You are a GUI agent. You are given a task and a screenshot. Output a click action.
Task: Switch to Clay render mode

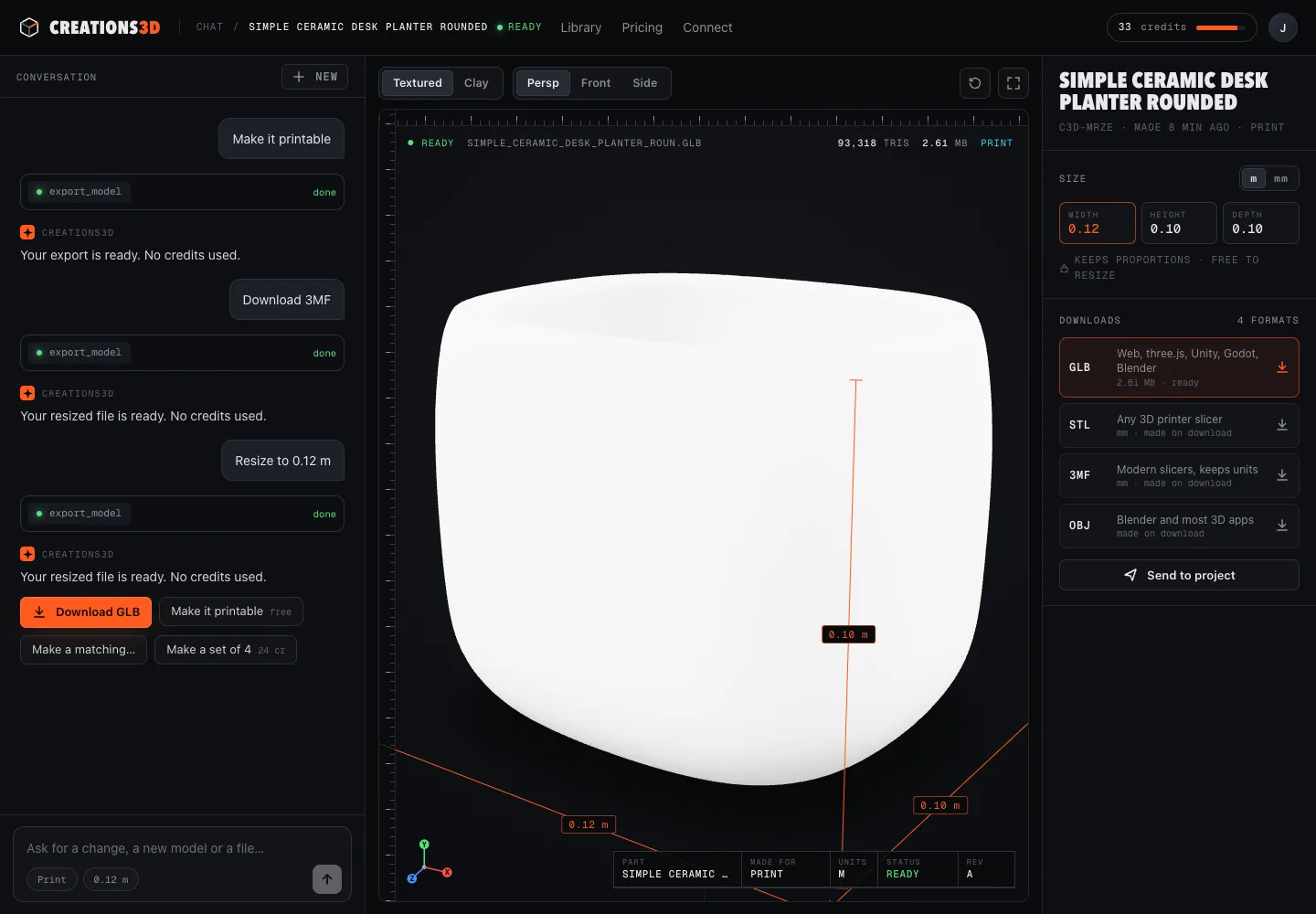point(476,83)
